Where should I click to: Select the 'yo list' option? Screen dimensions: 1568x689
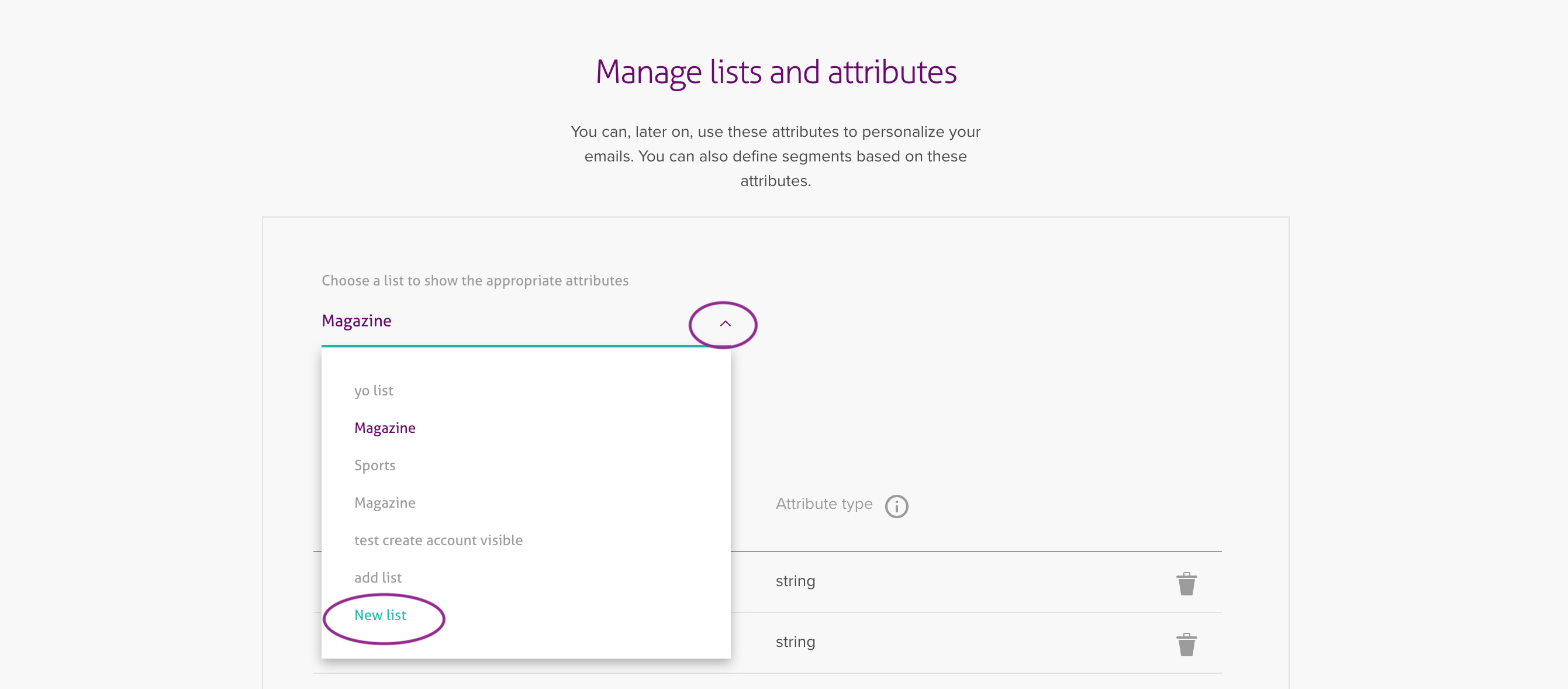[x=374, y=391]
